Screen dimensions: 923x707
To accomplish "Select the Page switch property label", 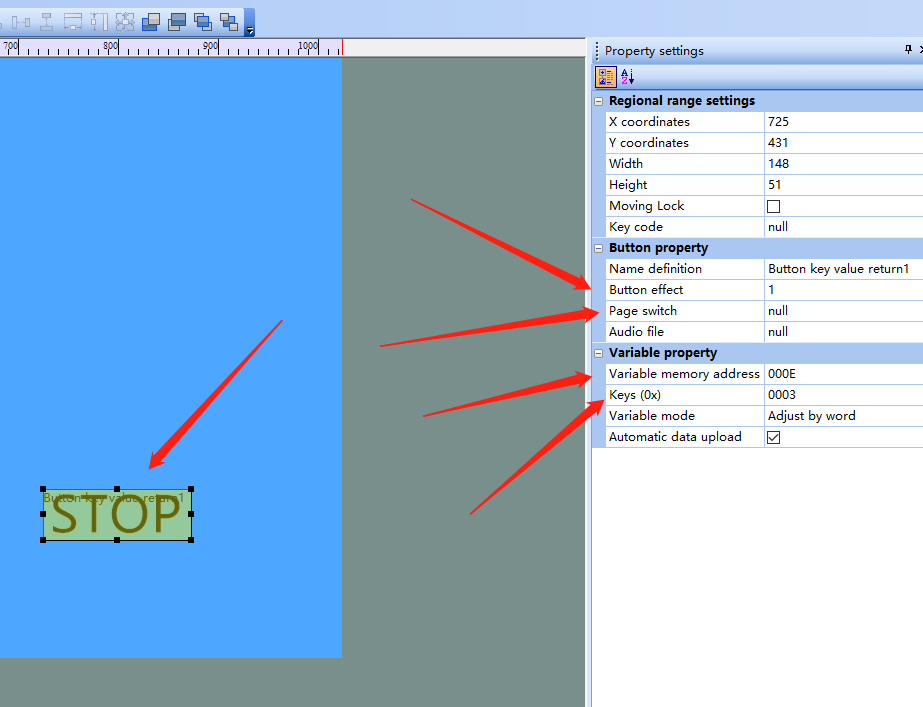I will point(643,311).
